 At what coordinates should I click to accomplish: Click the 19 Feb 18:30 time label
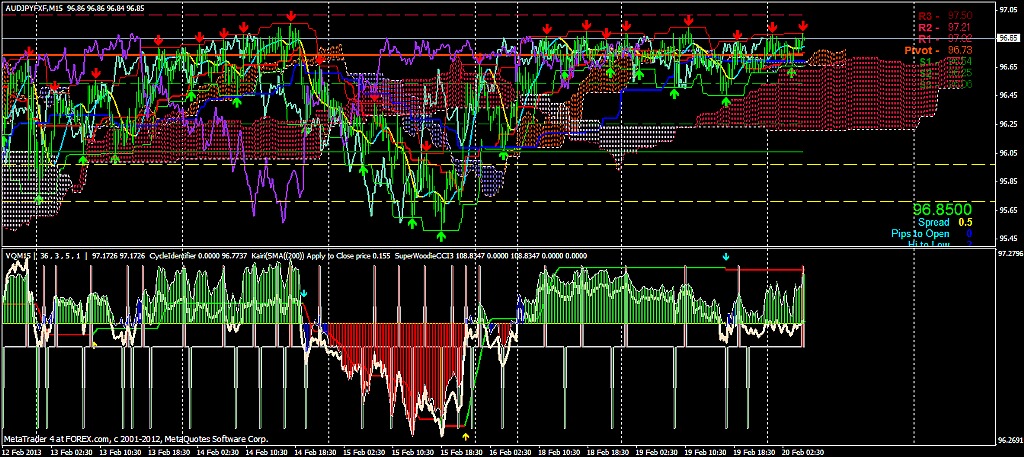(x=752, y=452)
